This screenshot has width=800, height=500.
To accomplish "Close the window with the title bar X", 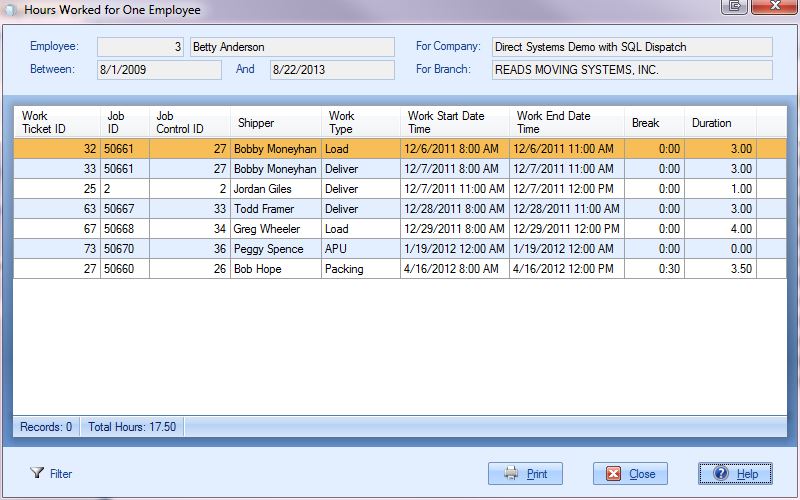I will [773, 7].
